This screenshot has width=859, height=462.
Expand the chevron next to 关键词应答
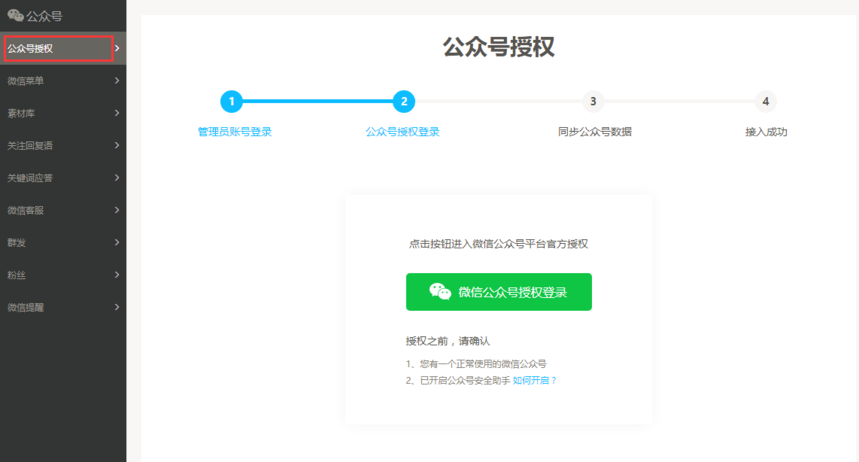[x=117, y=178]
